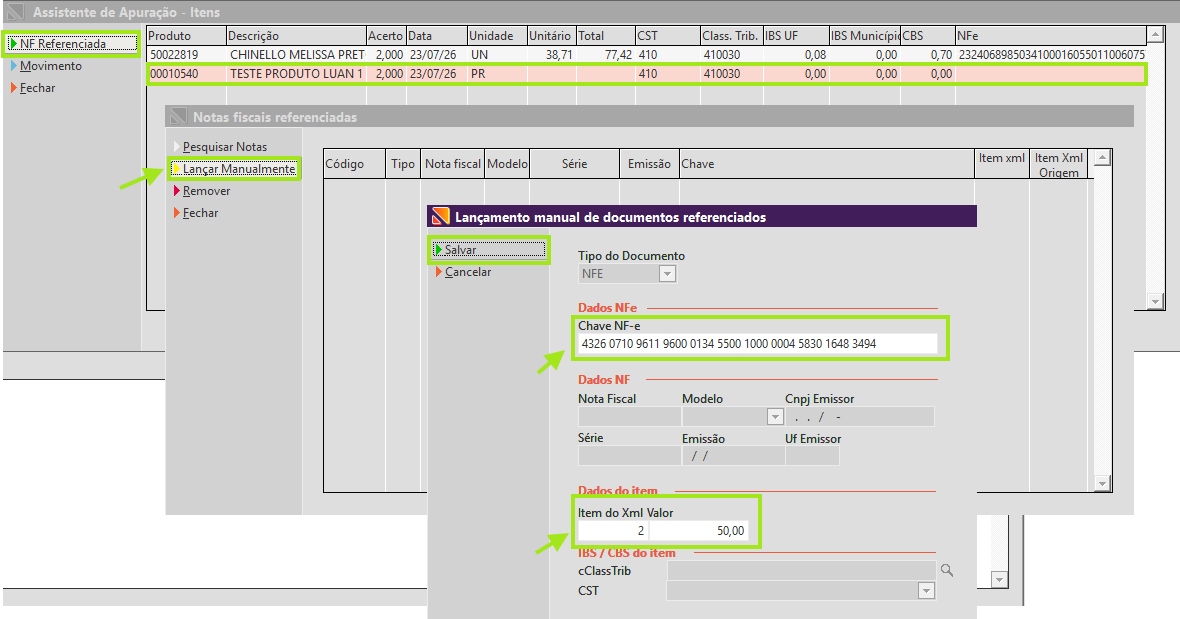Click the Emissão column header in notes grid
1180x619 pixels.
pos(649,164)
